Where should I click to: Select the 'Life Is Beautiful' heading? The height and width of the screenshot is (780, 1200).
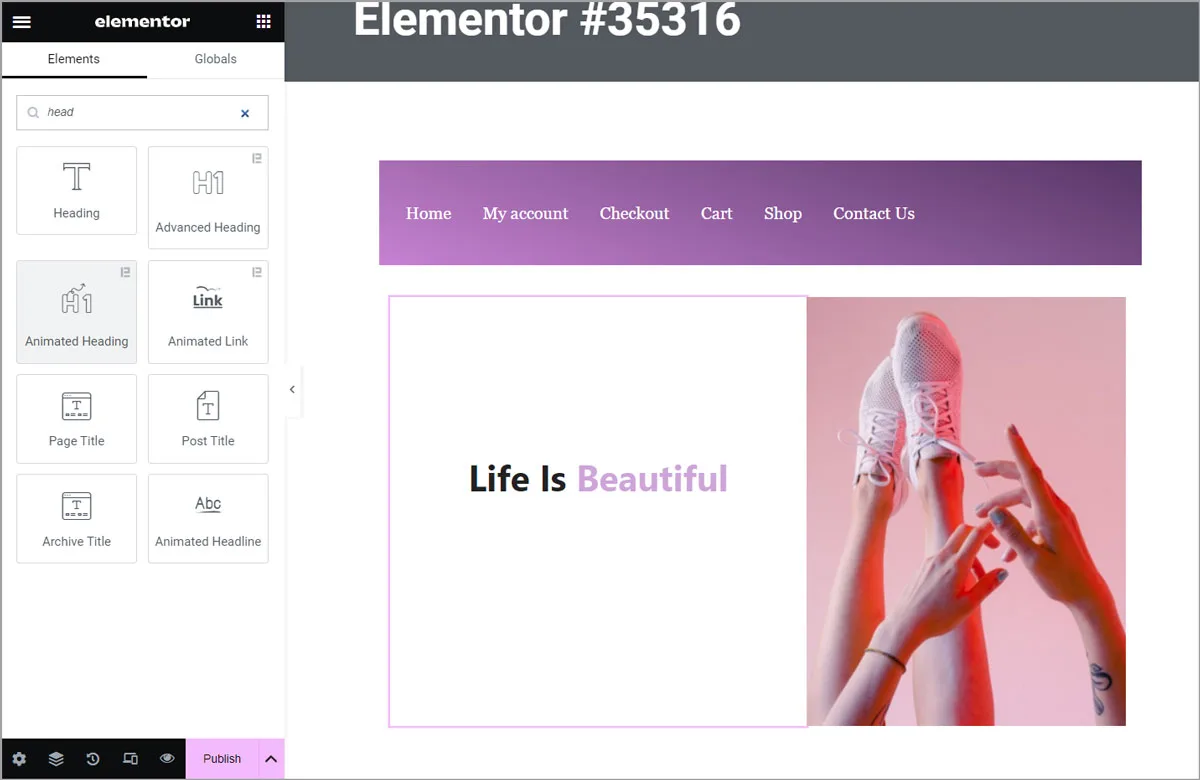pyautogui.click(x=598, y=479)
